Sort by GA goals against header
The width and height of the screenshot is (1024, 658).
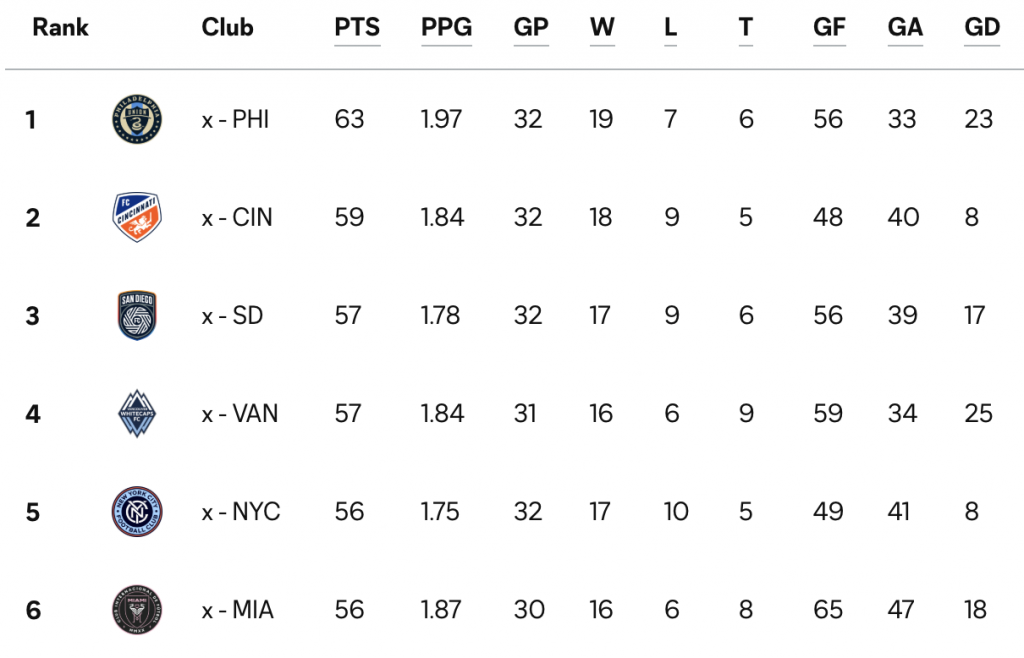905,27
